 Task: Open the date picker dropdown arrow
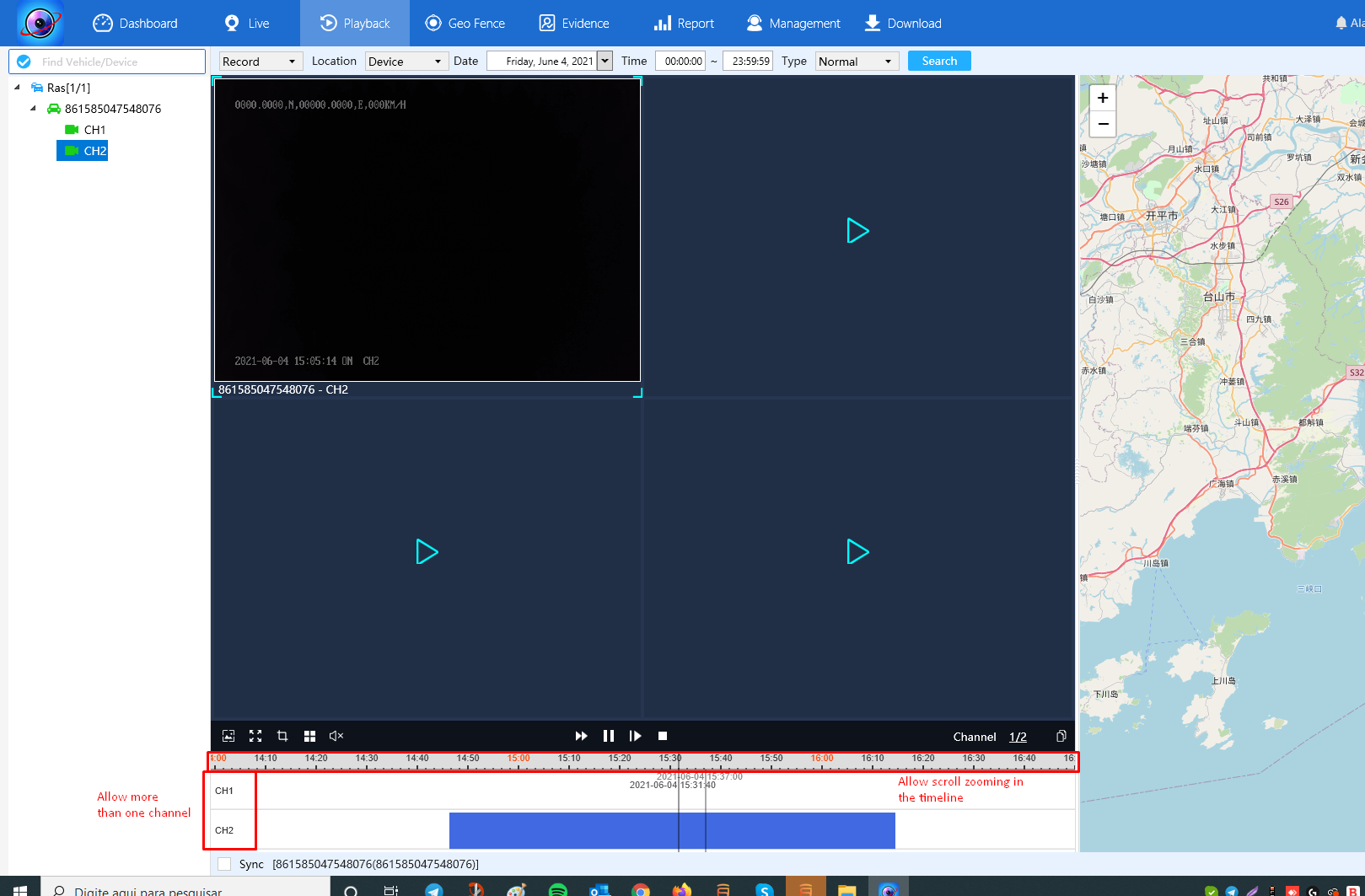click(x=605, y=61)
